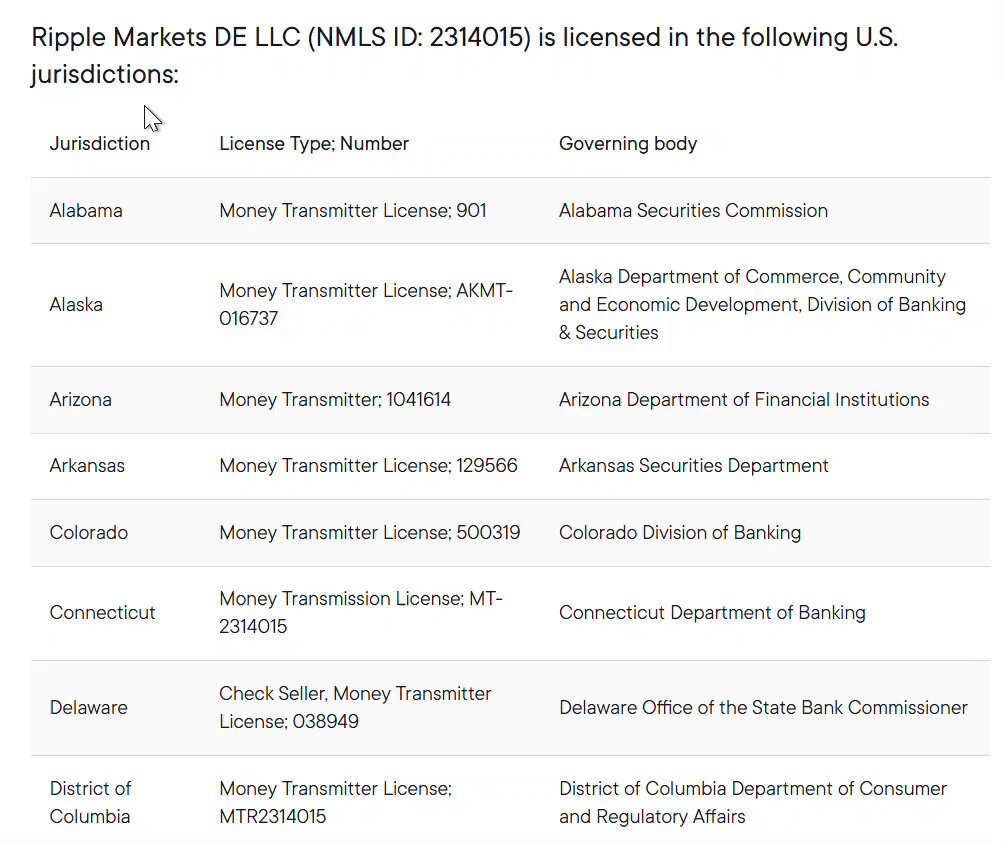Click the District of Columbia row label
The height and width of the screenshot is (844, 1004).
[90, 802]
